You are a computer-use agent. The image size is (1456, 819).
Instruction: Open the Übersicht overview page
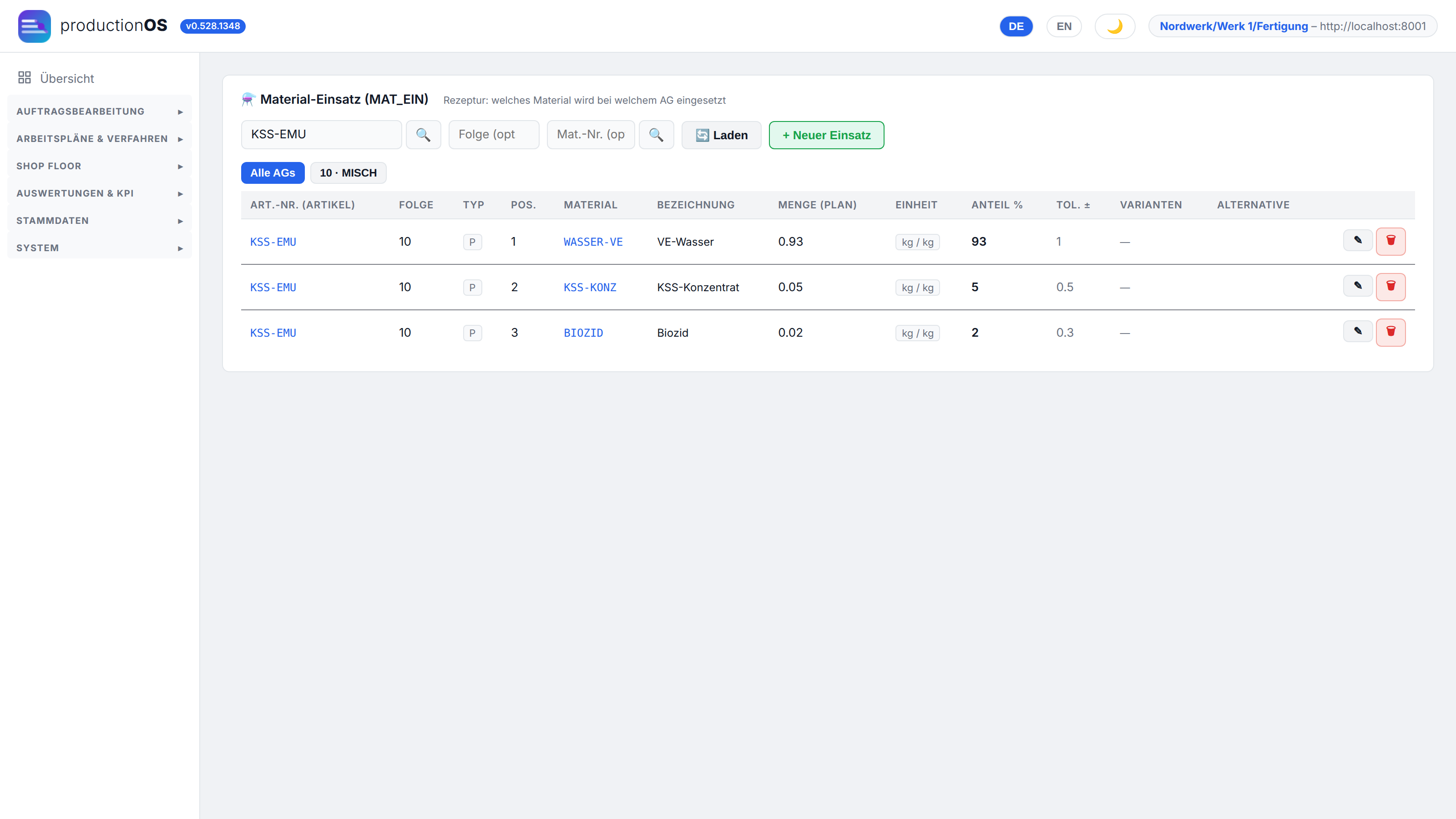coord(100,78)
